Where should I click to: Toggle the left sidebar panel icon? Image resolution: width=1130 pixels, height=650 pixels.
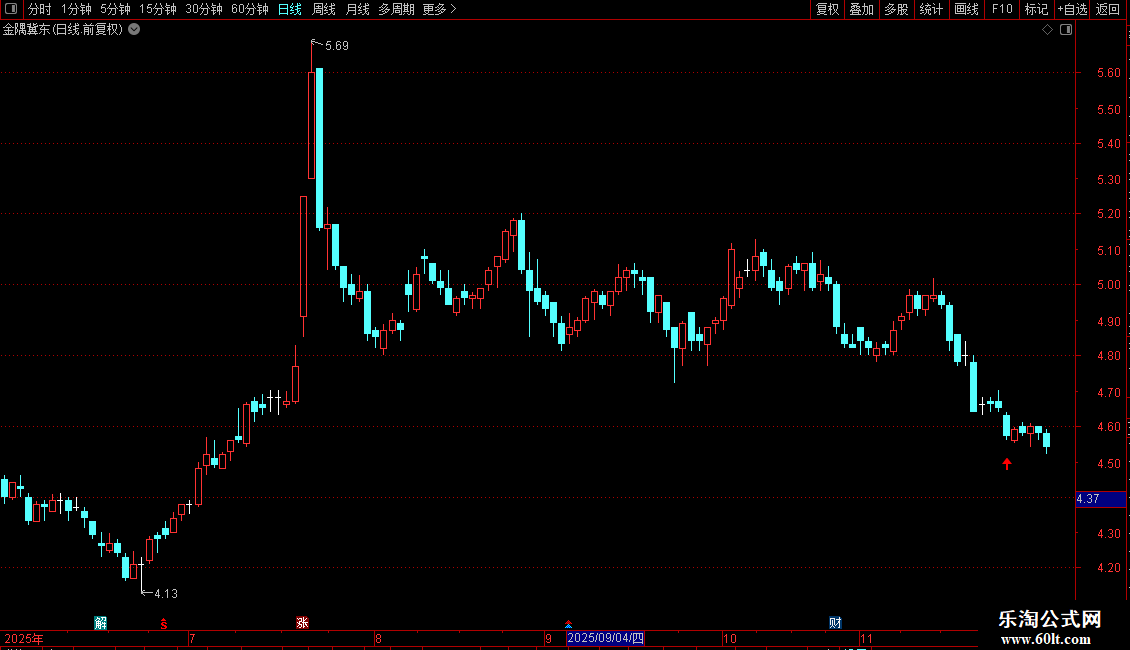[x=11, y=9]
